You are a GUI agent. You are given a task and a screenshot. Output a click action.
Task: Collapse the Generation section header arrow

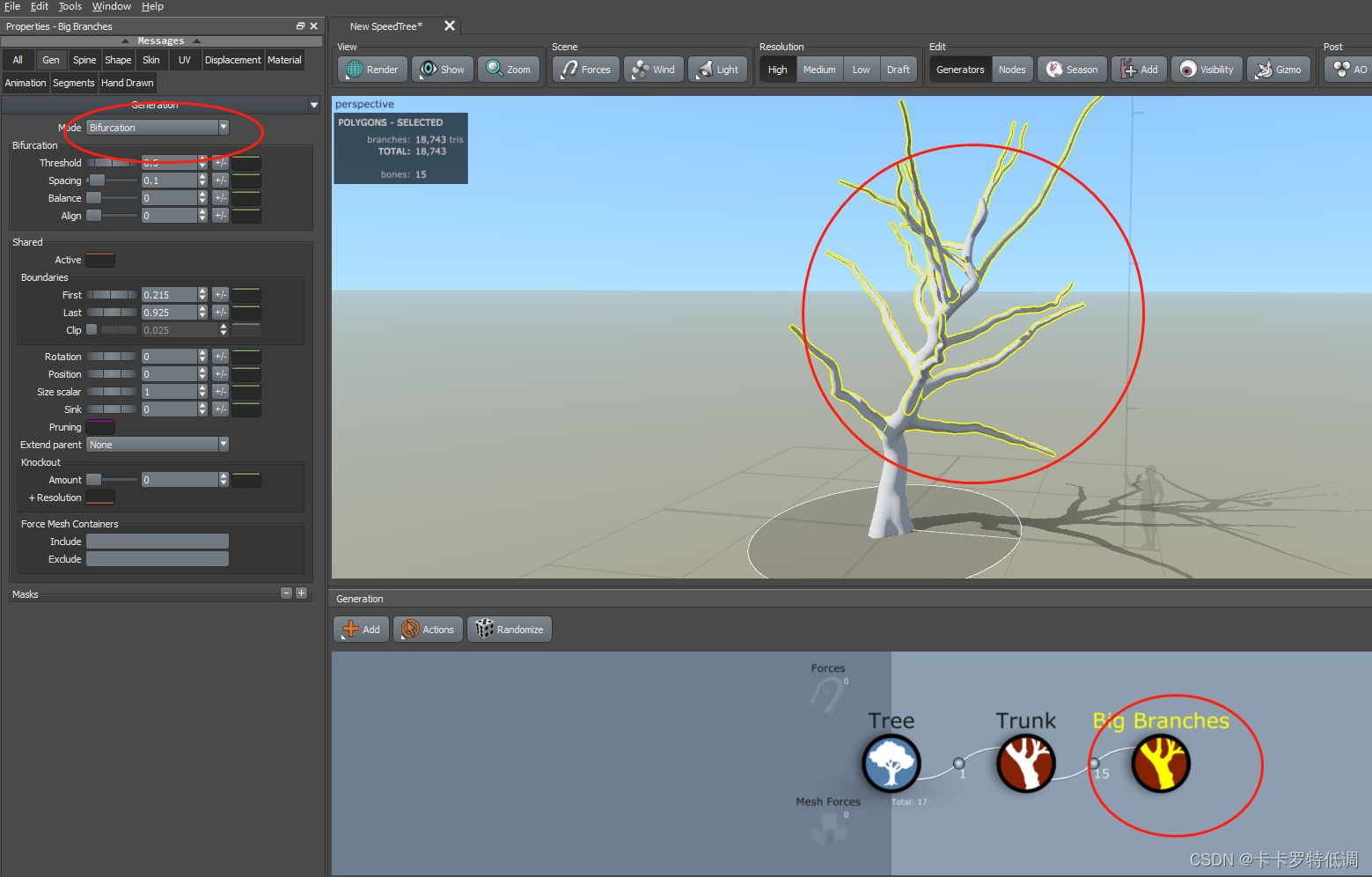314,105
